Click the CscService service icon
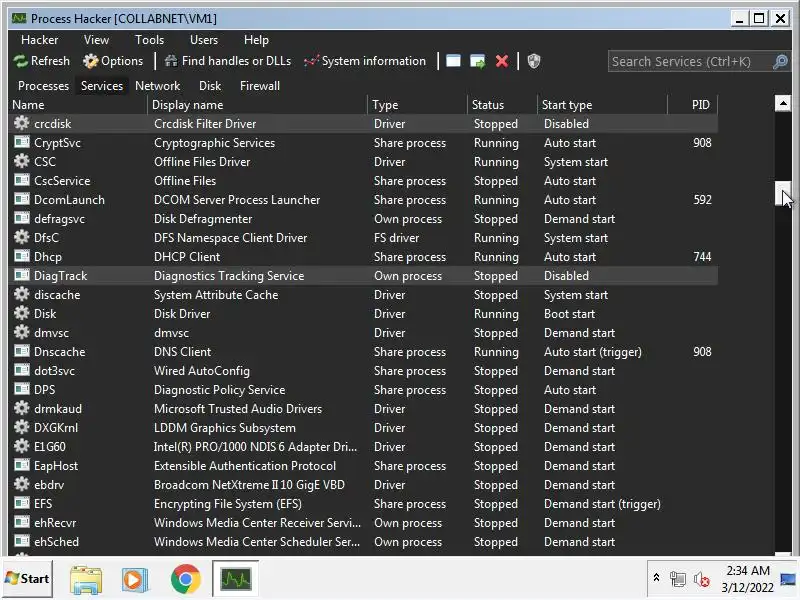Viewport: 800px width, 600px height. pyautogui.click(x=21, y=180)
